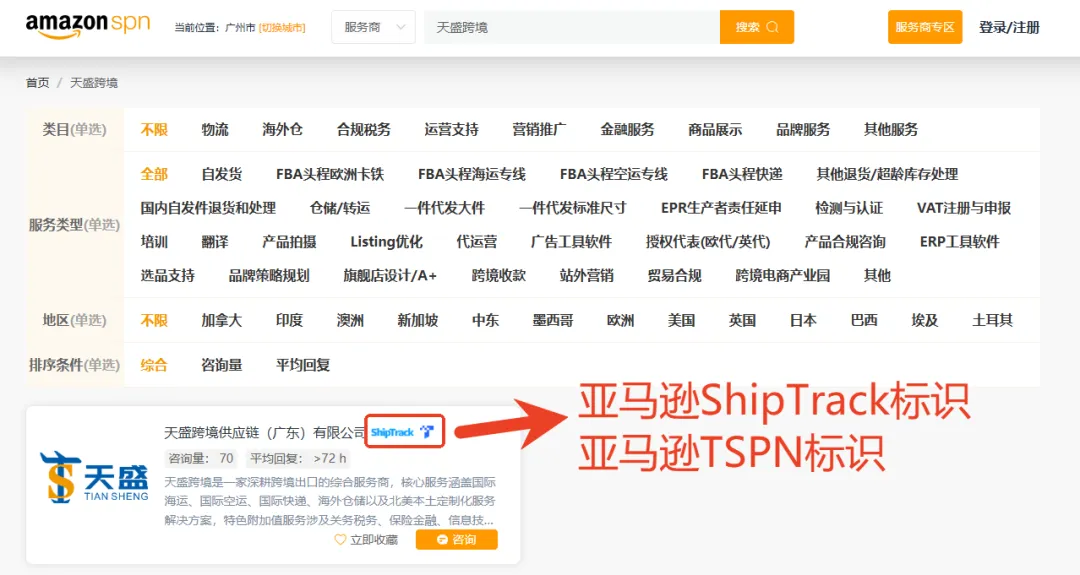
Task: Choose 培训 service type
Action: click(154, 242)
